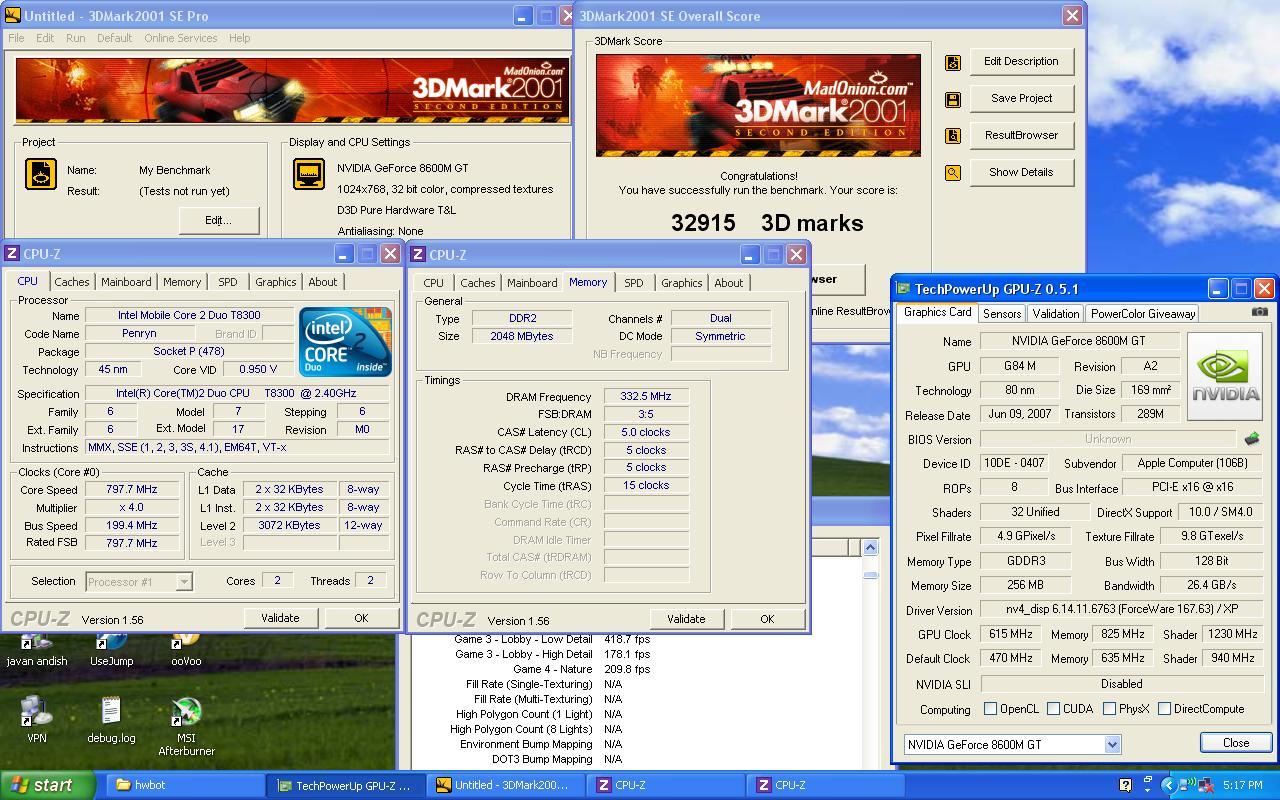The image size is (1280, 800).
Task: Click the results list scroll-up arrow
Action: [870, 547]
